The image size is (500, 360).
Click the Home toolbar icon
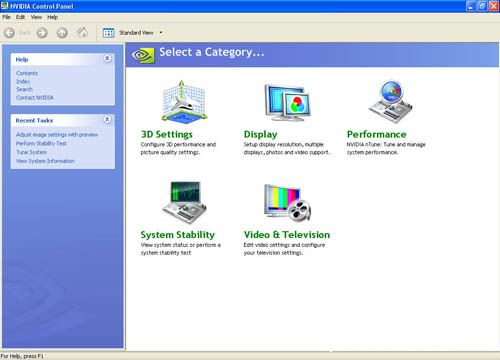[62, 33]
